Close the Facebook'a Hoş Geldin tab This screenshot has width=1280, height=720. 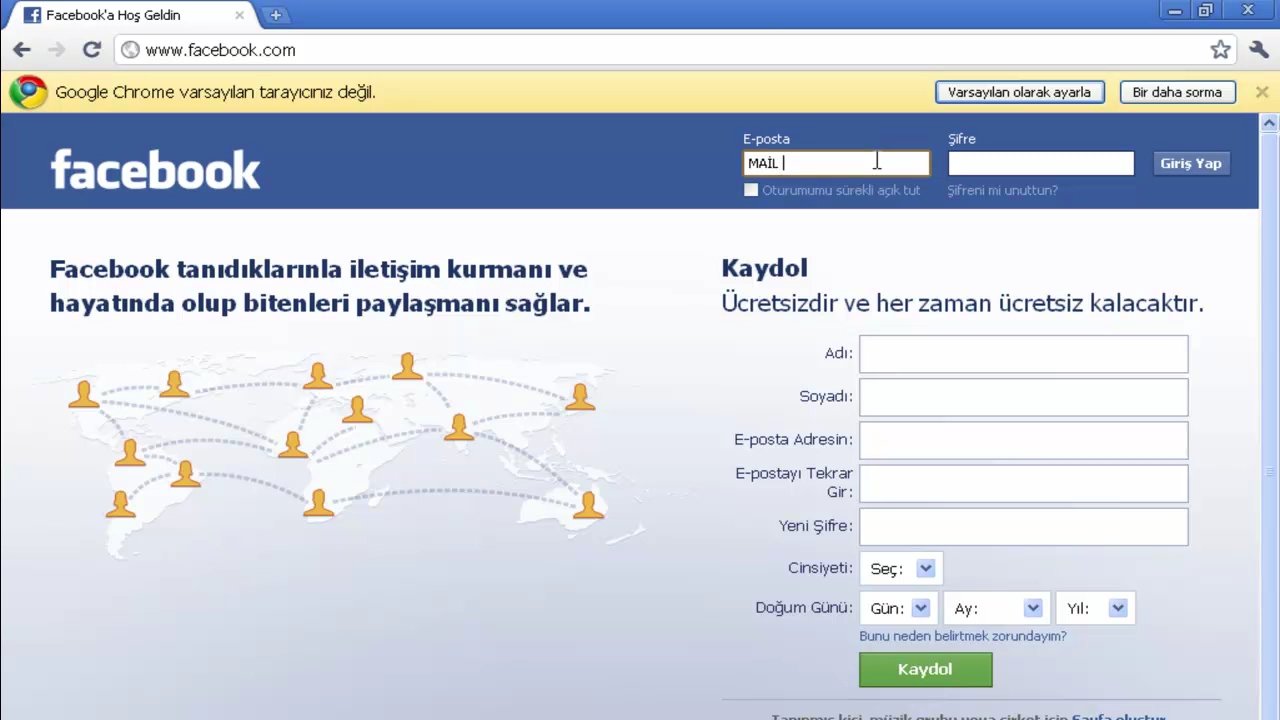240,15
